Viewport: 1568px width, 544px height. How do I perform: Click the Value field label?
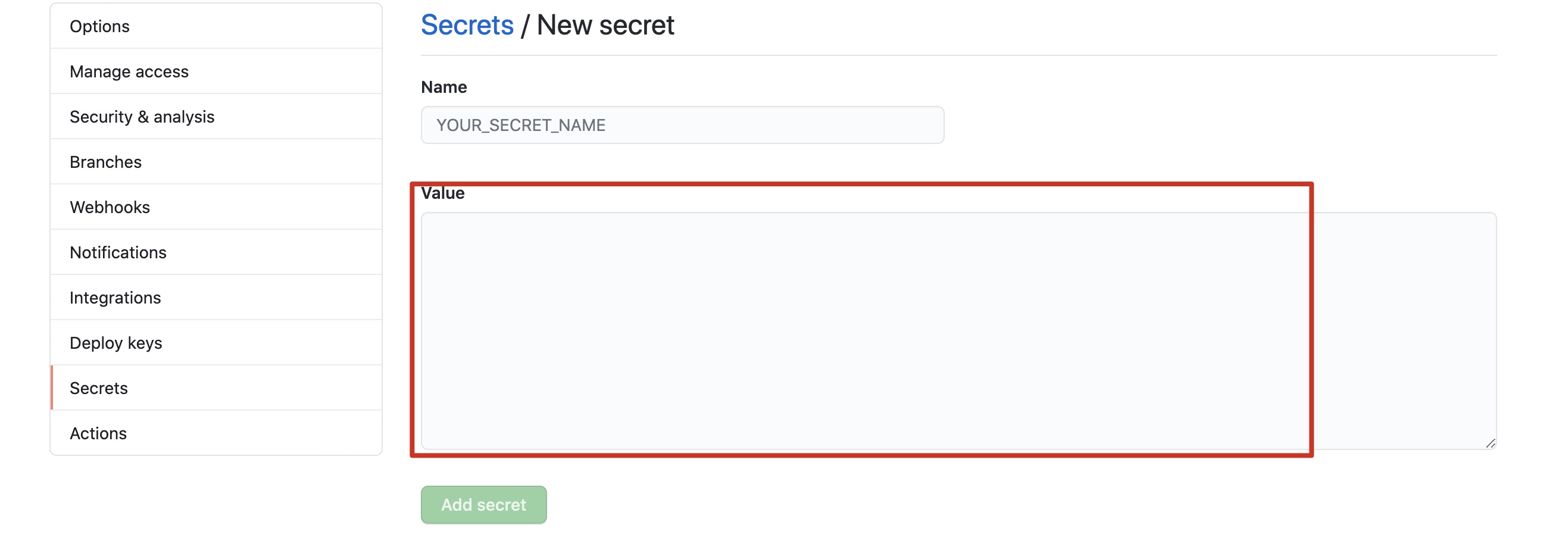442,193
